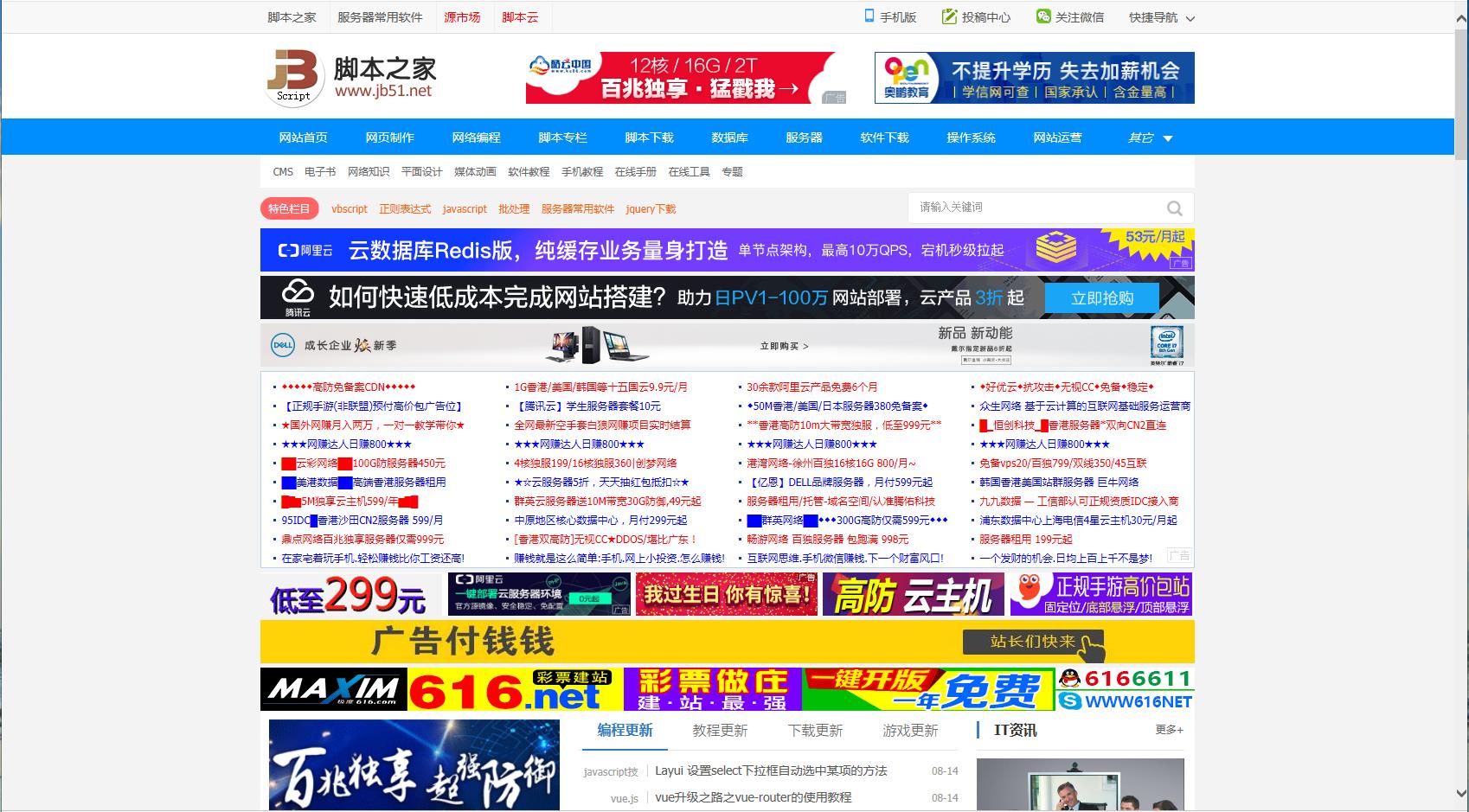Open 在线手册 sub-navigation link

(636, 172)
